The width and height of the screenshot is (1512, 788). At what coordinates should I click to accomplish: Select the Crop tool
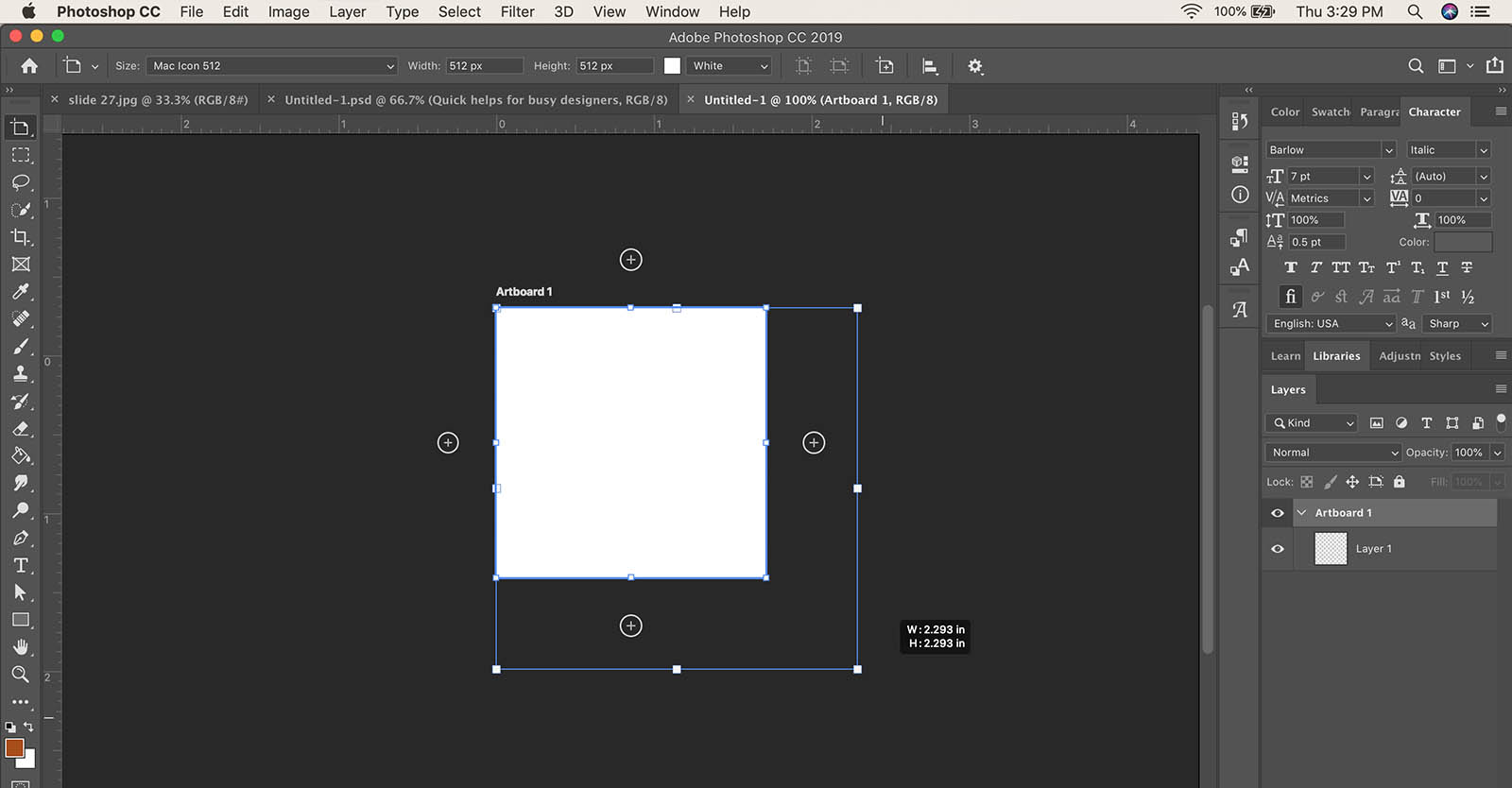coord(21,237)
